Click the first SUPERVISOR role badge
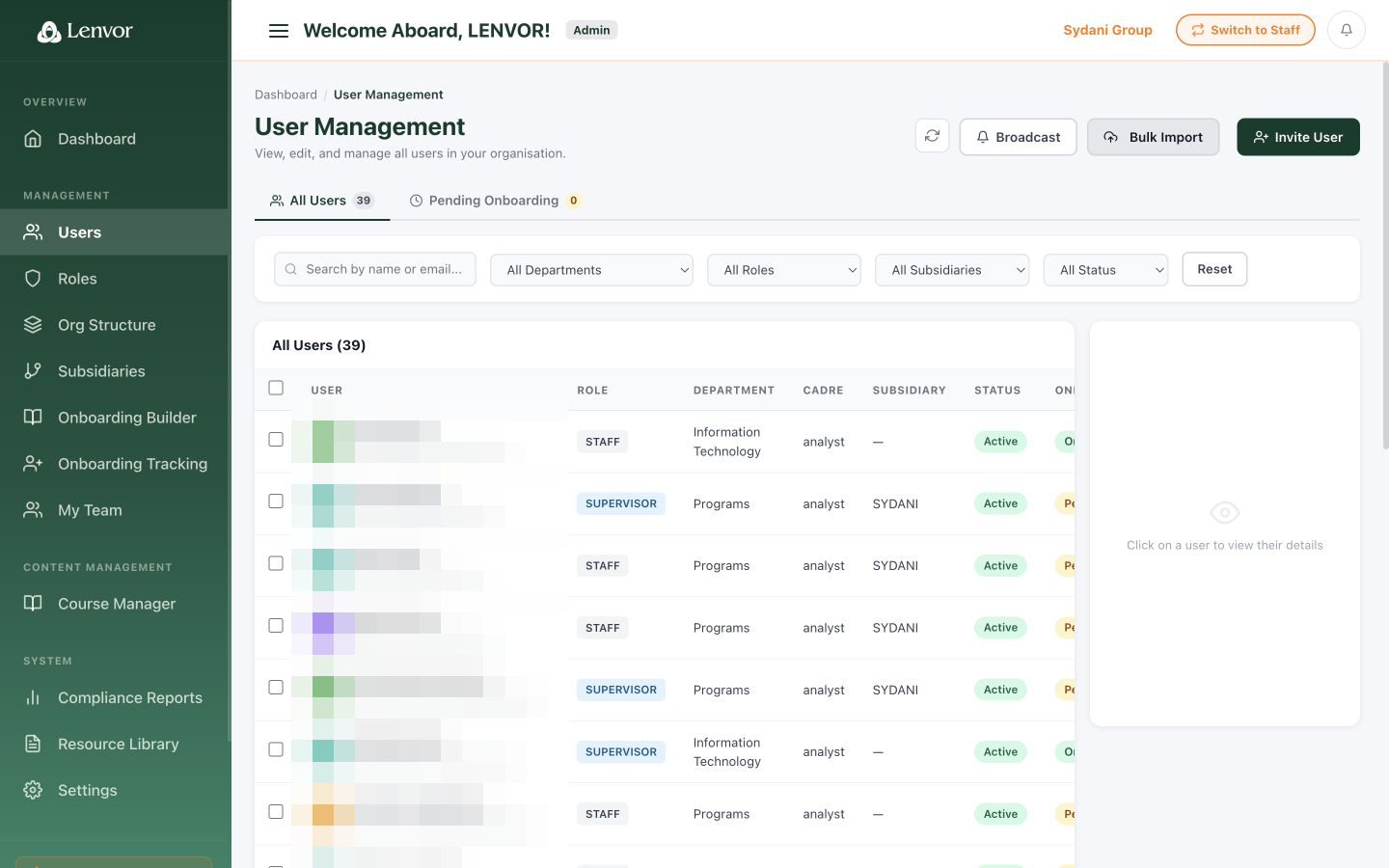Screen dimensions: 1389x868 point(621,503)
